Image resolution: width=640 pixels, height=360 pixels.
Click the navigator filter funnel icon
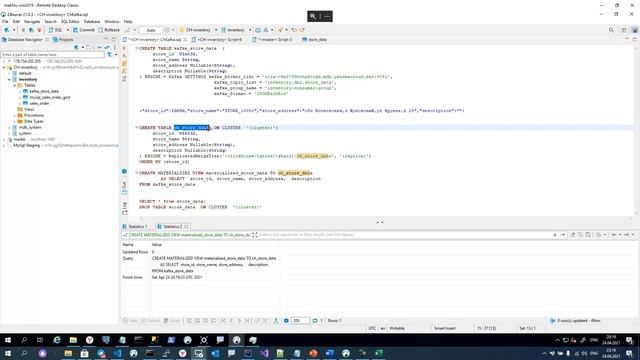109,54
